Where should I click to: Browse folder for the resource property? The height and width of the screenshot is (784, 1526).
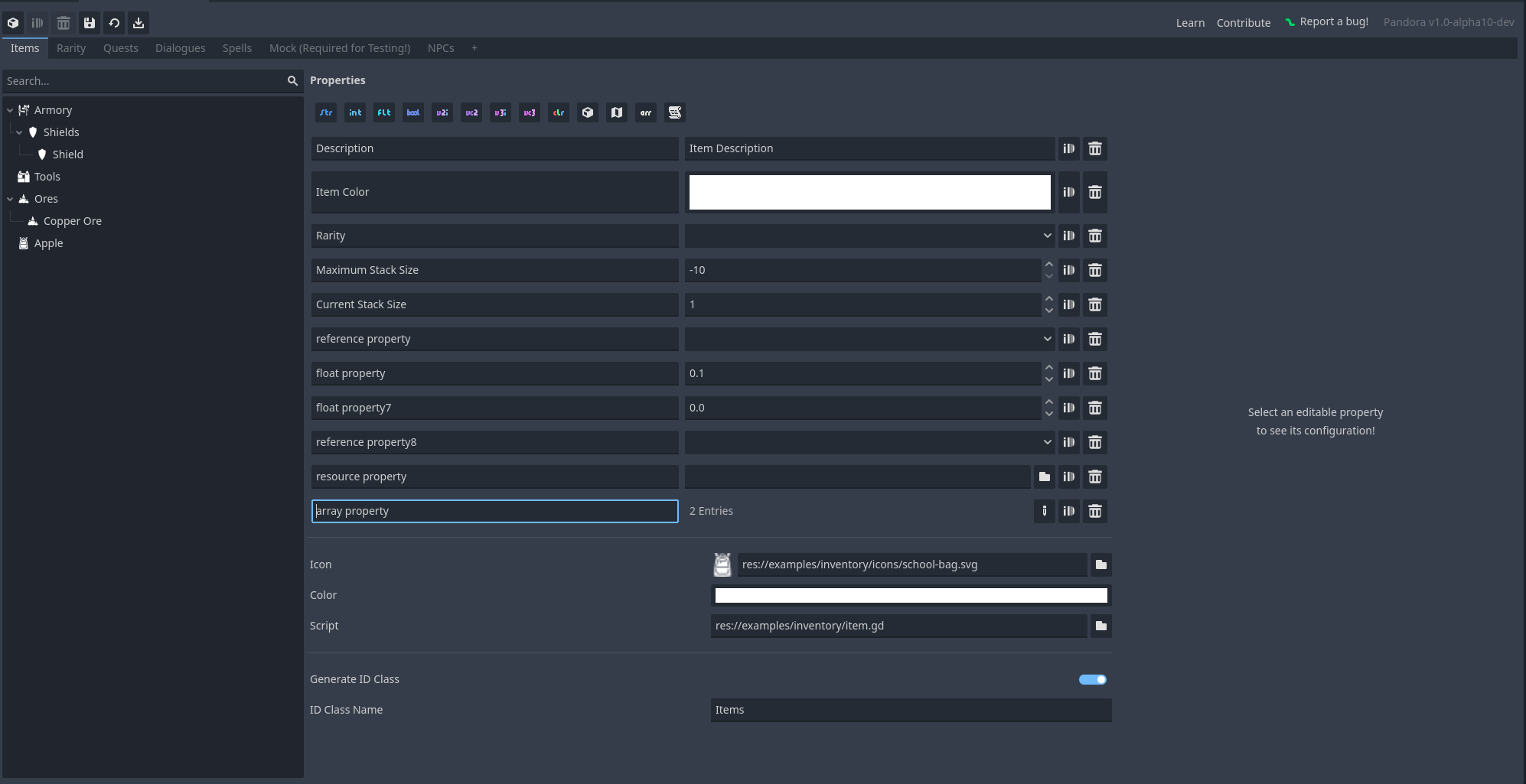click(x=1045, y=477)
